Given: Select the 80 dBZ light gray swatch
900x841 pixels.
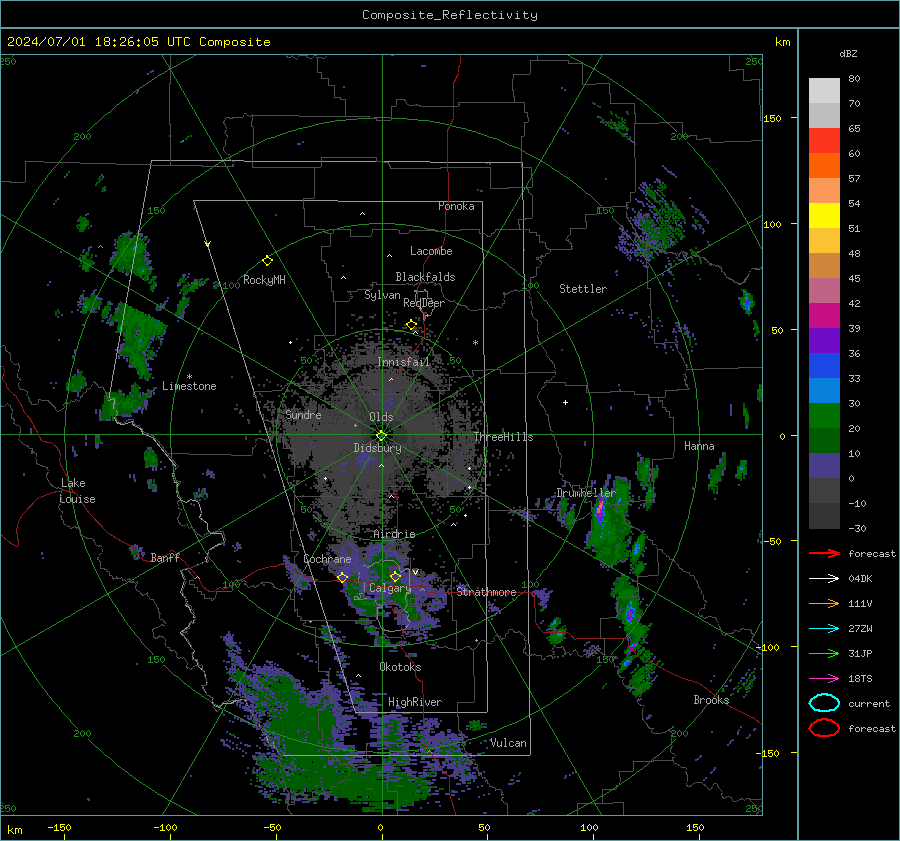Looking at the screenshot, I should coord(824,90).
